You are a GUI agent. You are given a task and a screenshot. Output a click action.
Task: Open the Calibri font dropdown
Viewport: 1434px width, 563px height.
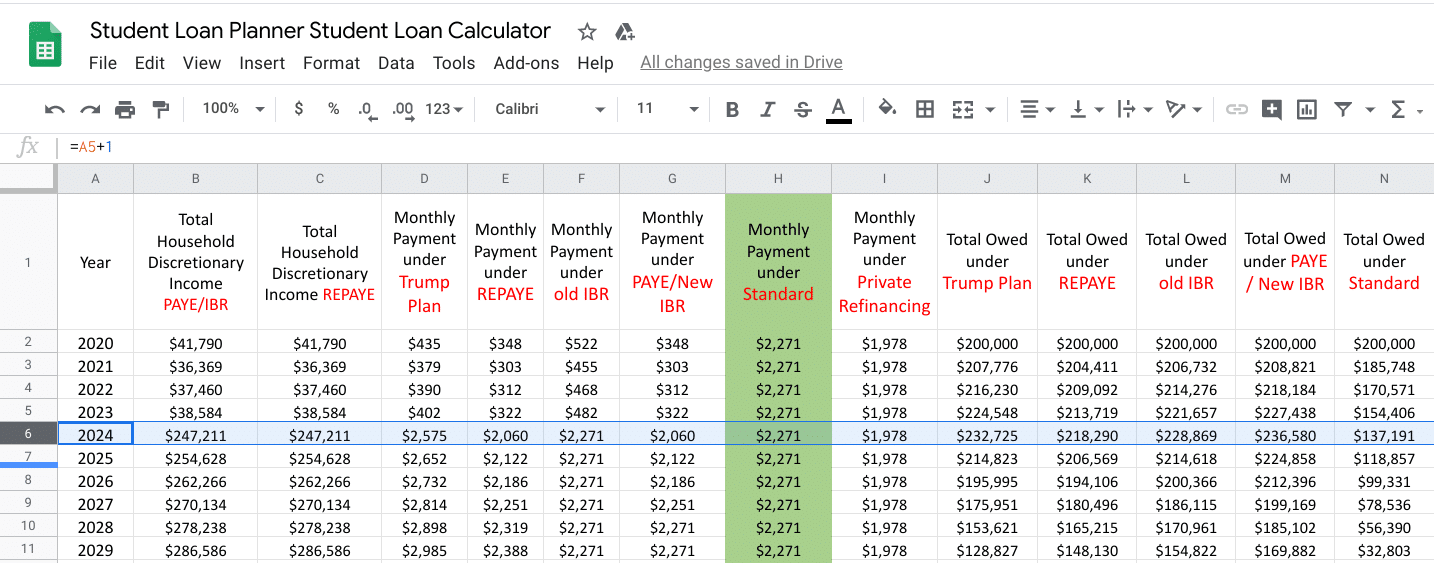[x=549, y=109]
